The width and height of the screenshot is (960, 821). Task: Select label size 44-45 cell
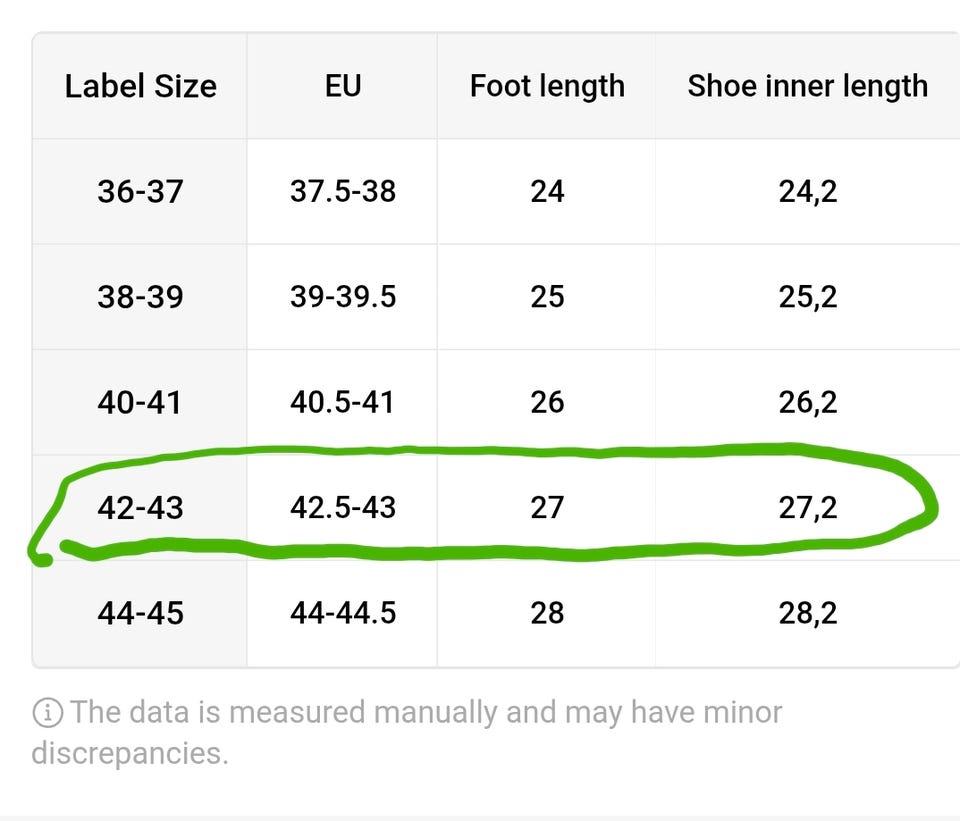pyautogui.click(x=140, y=613)
